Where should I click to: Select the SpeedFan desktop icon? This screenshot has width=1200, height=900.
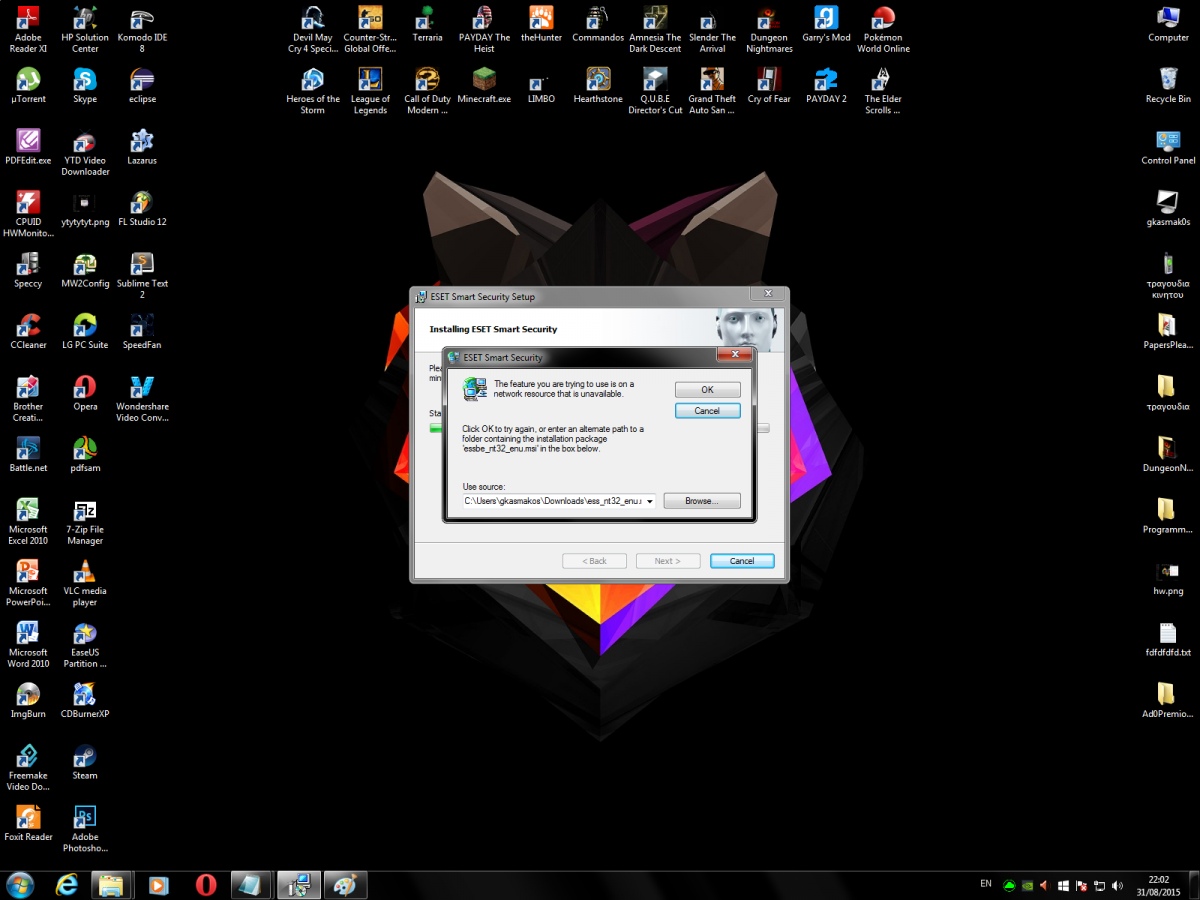(x=142, y=331)
